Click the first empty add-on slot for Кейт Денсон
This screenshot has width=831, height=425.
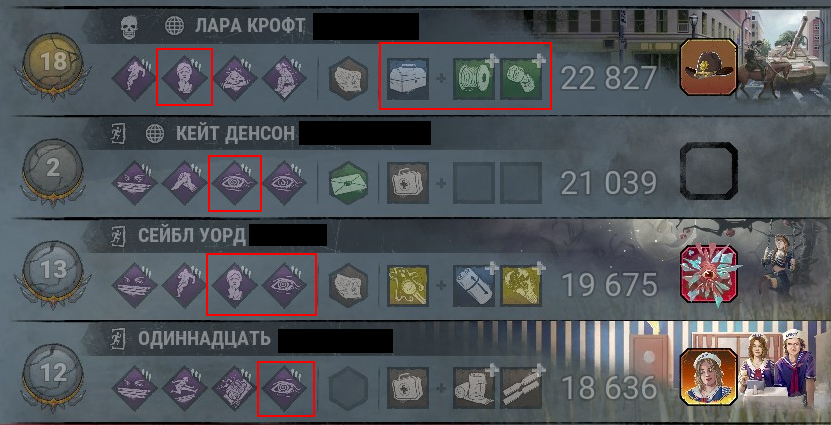pos(474,183)
